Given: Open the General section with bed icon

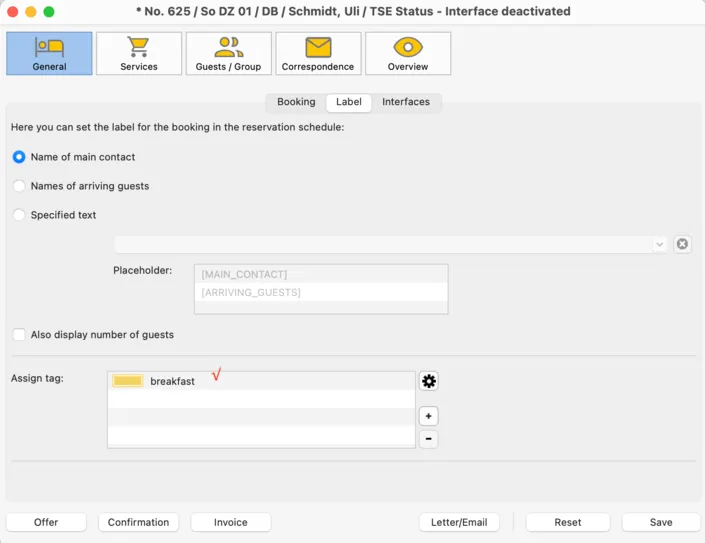Looking at the screenshot, I should [49, 53].
